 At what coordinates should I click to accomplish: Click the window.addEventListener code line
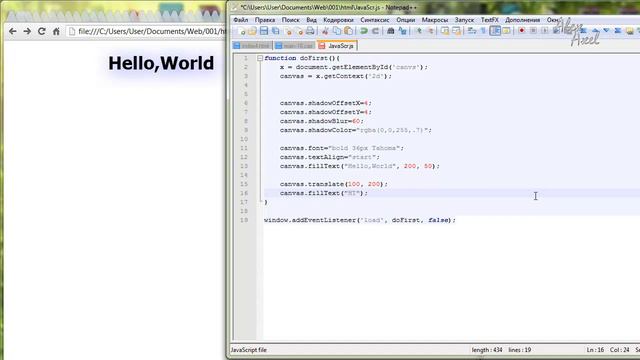(x=360, y=220)
